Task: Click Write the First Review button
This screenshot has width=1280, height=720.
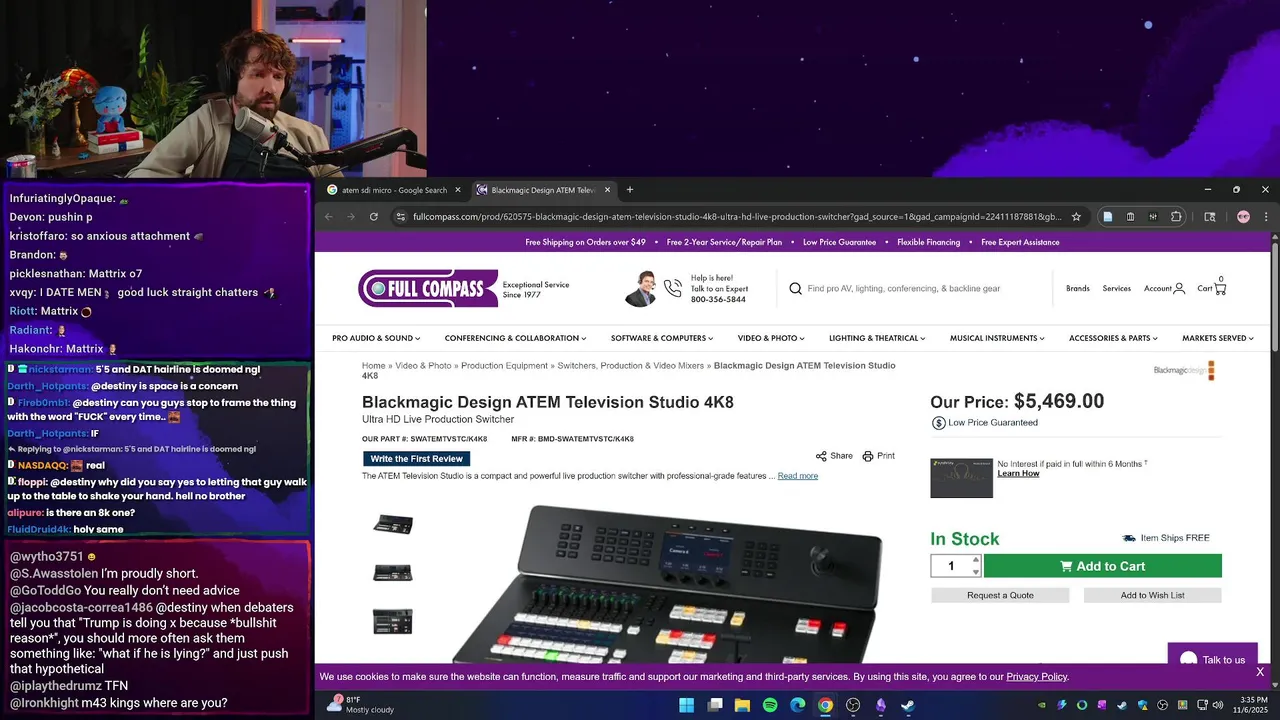Action: pos(416,459)
